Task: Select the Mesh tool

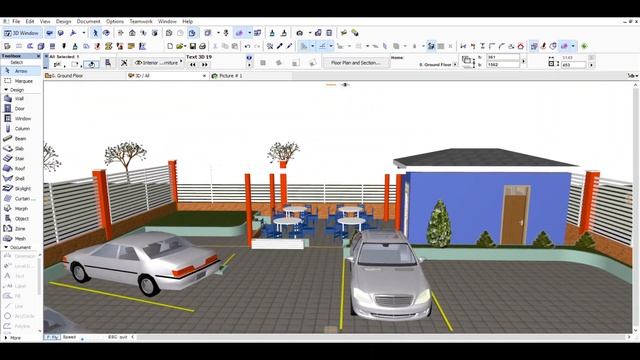Action: (20, 238)
